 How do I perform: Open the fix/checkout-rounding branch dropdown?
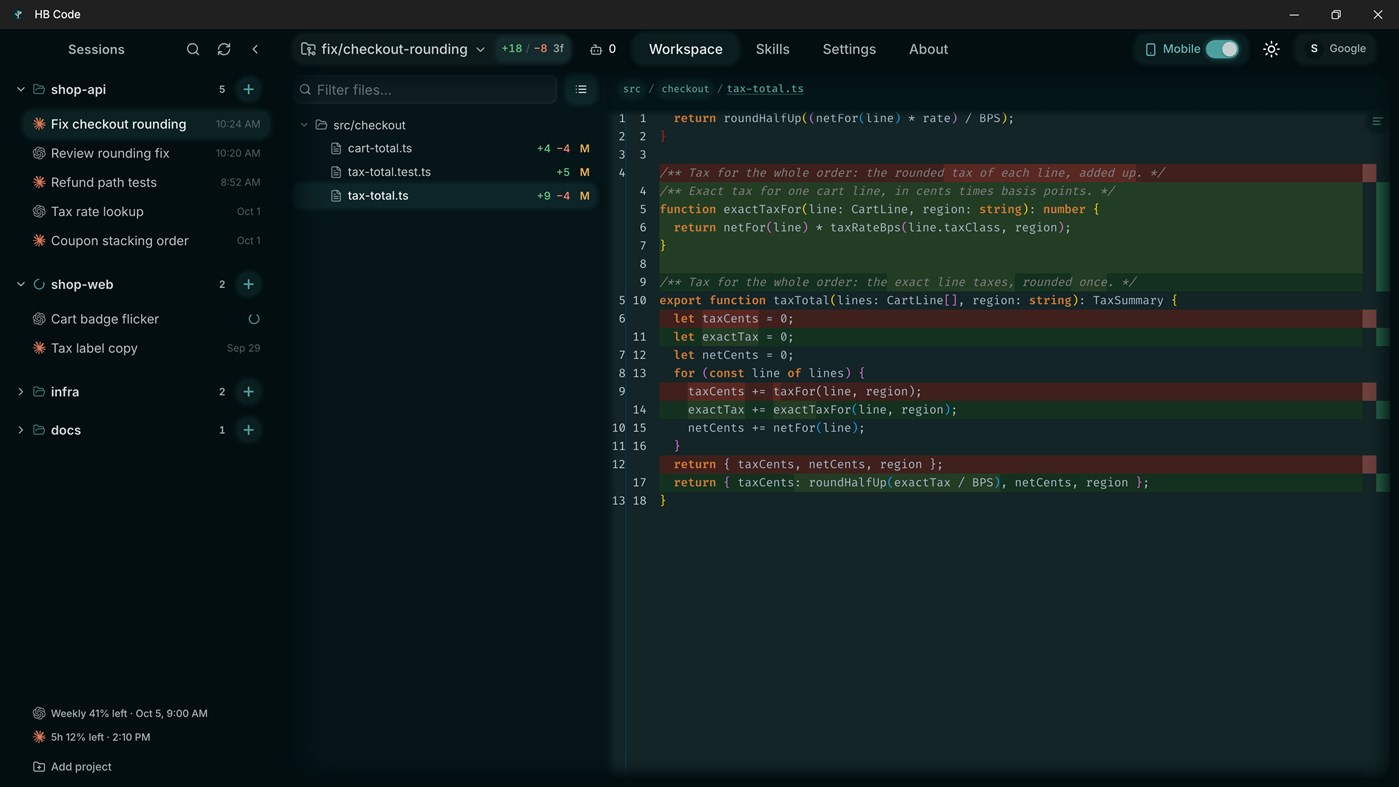[392, 49]
